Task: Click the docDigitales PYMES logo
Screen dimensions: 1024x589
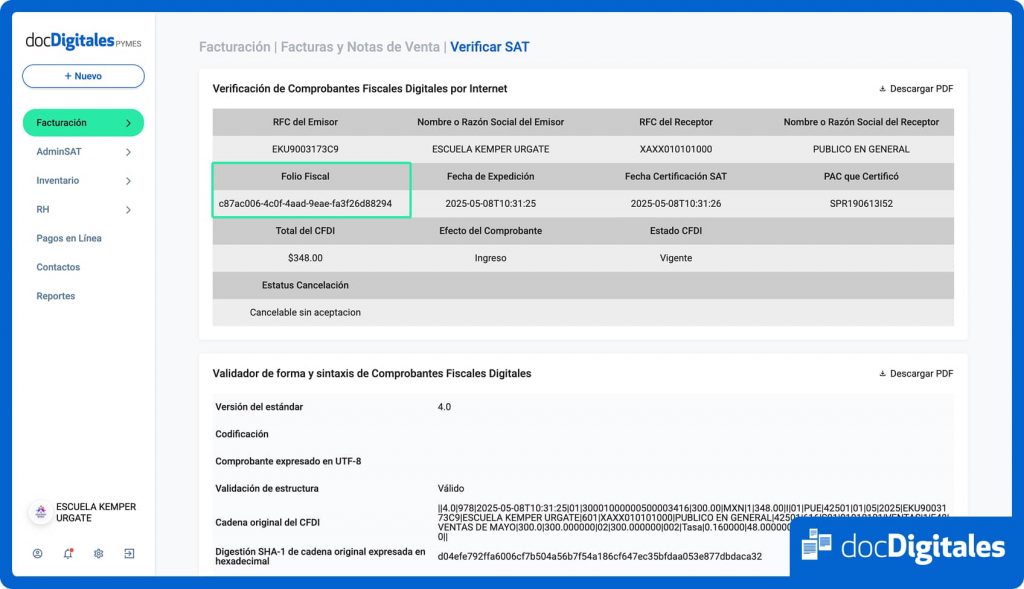Action: coord(84,41)
